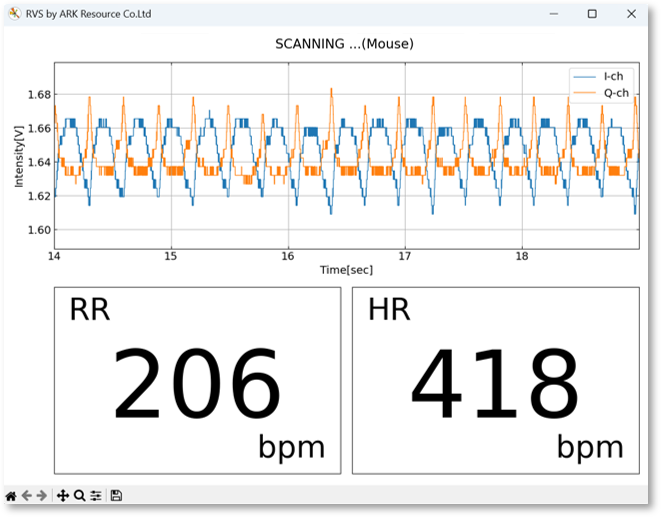661x517 pixels.
Task: Reset the plot view with Home icon
Action: [x=11, y=496]
